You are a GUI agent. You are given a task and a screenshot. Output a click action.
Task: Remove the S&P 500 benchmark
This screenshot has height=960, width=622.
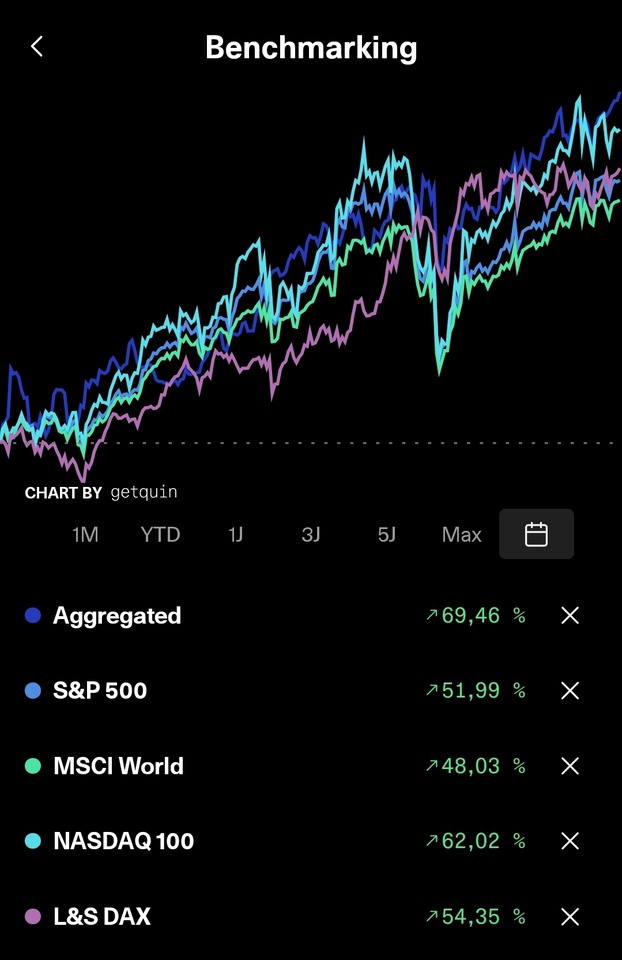coord(570,691)
